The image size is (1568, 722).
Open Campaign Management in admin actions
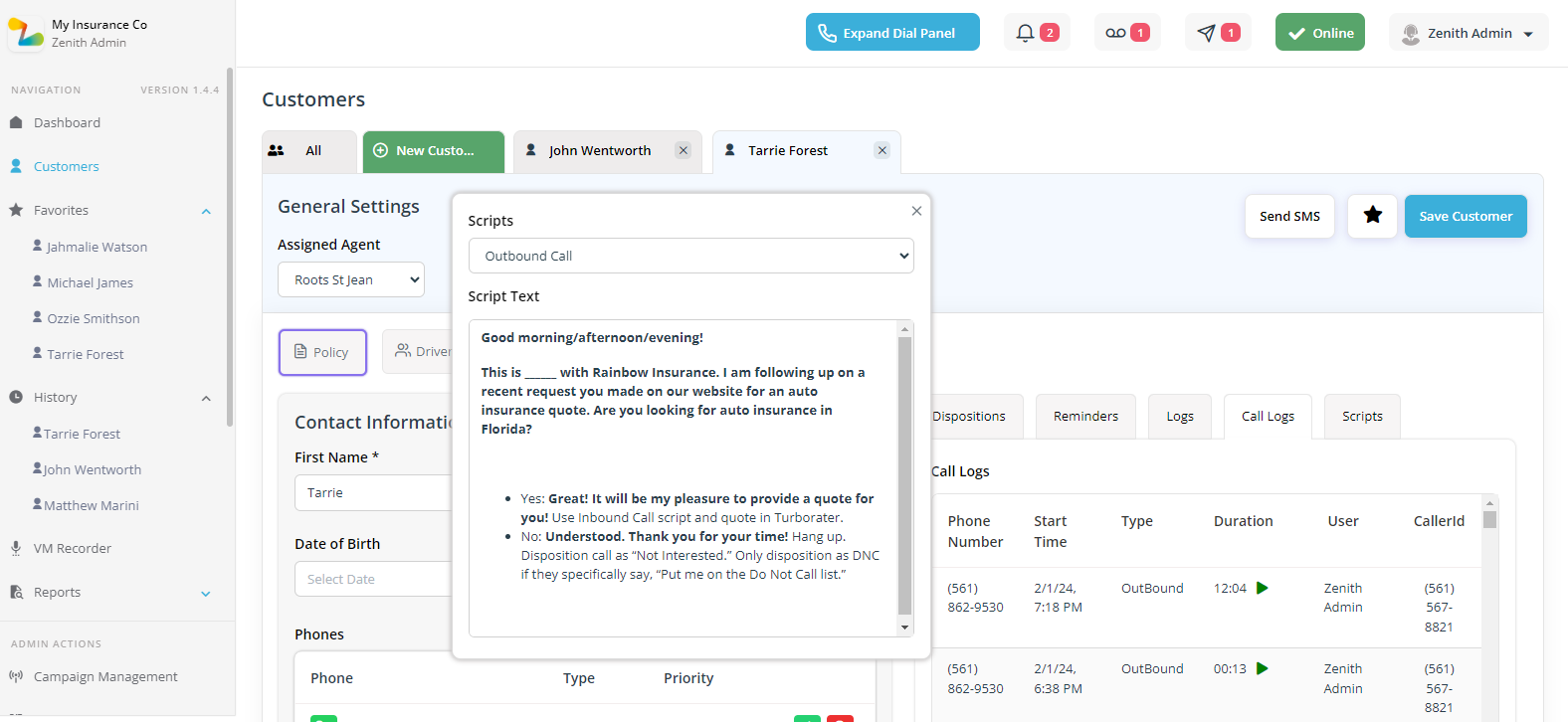(105, 677)
